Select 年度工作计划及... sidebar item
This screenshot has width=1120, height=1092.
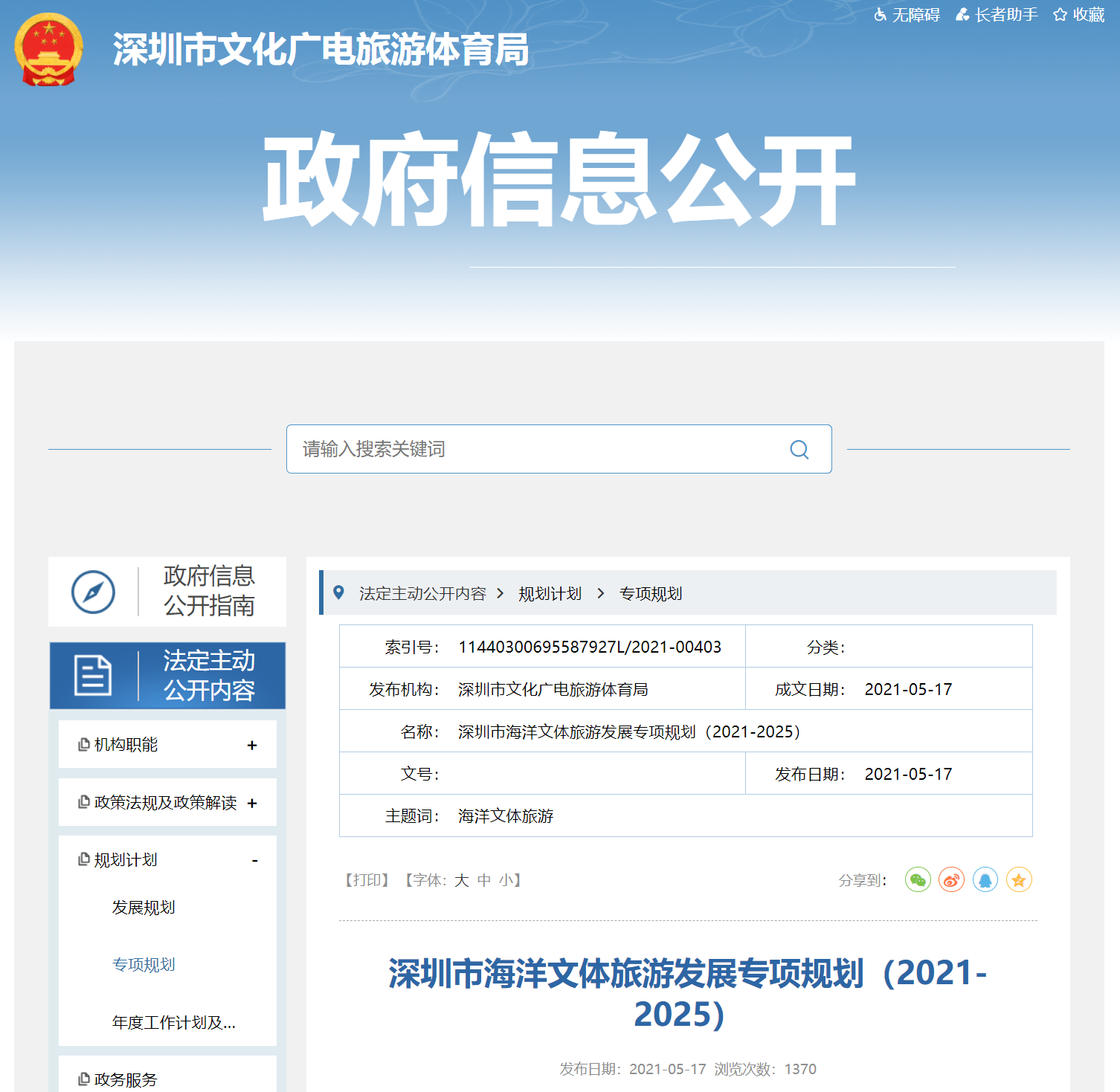click(173, 1023)
